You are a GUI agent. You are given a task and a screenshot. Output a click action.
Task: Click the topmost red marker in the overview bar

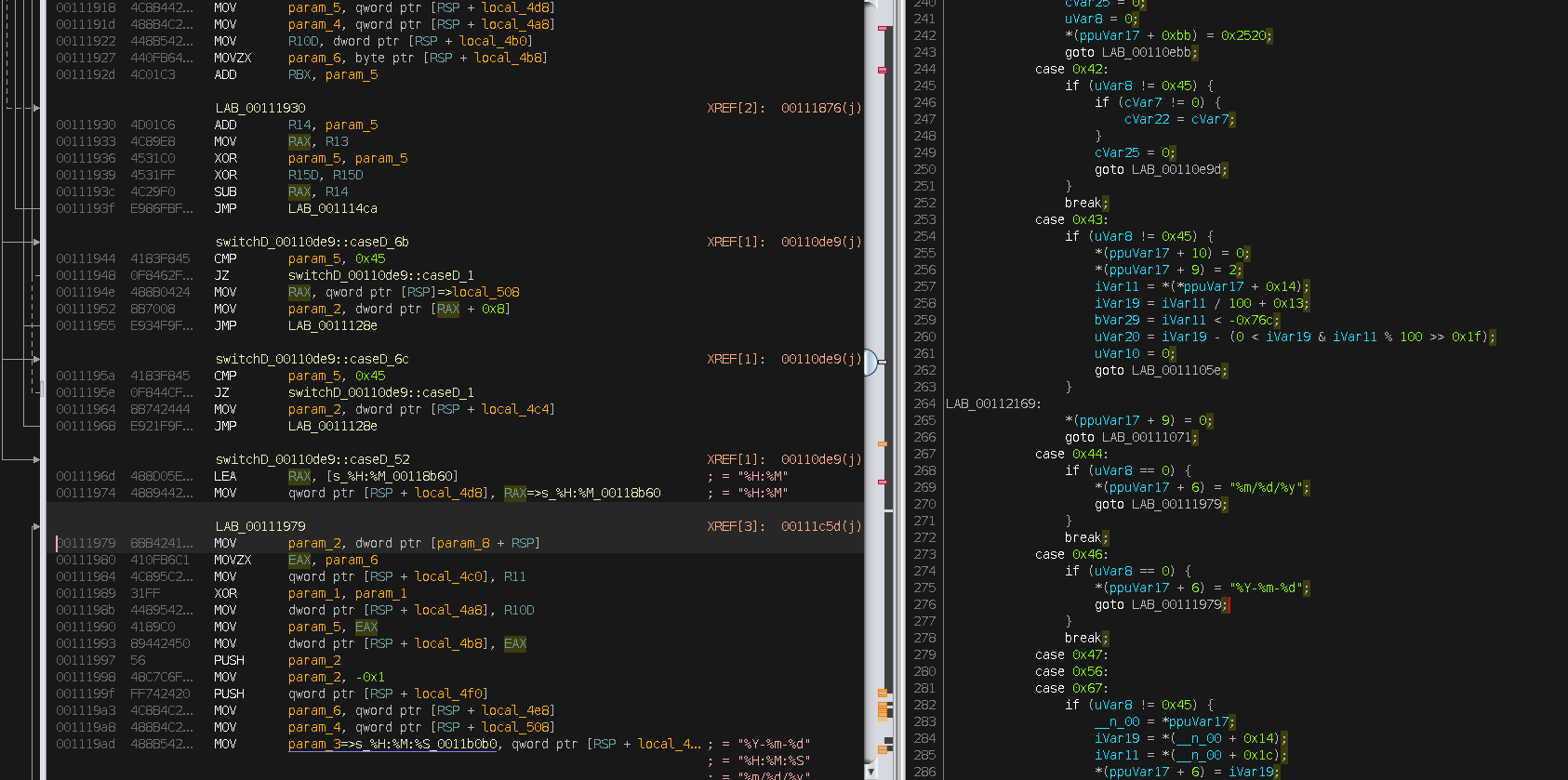point(882,28)
